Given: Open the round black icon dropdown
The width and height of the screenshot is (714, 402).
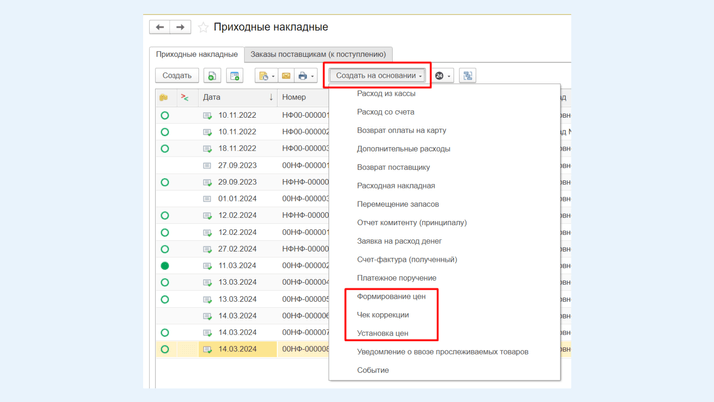Looking at the screenshot, I should (442, 76).
